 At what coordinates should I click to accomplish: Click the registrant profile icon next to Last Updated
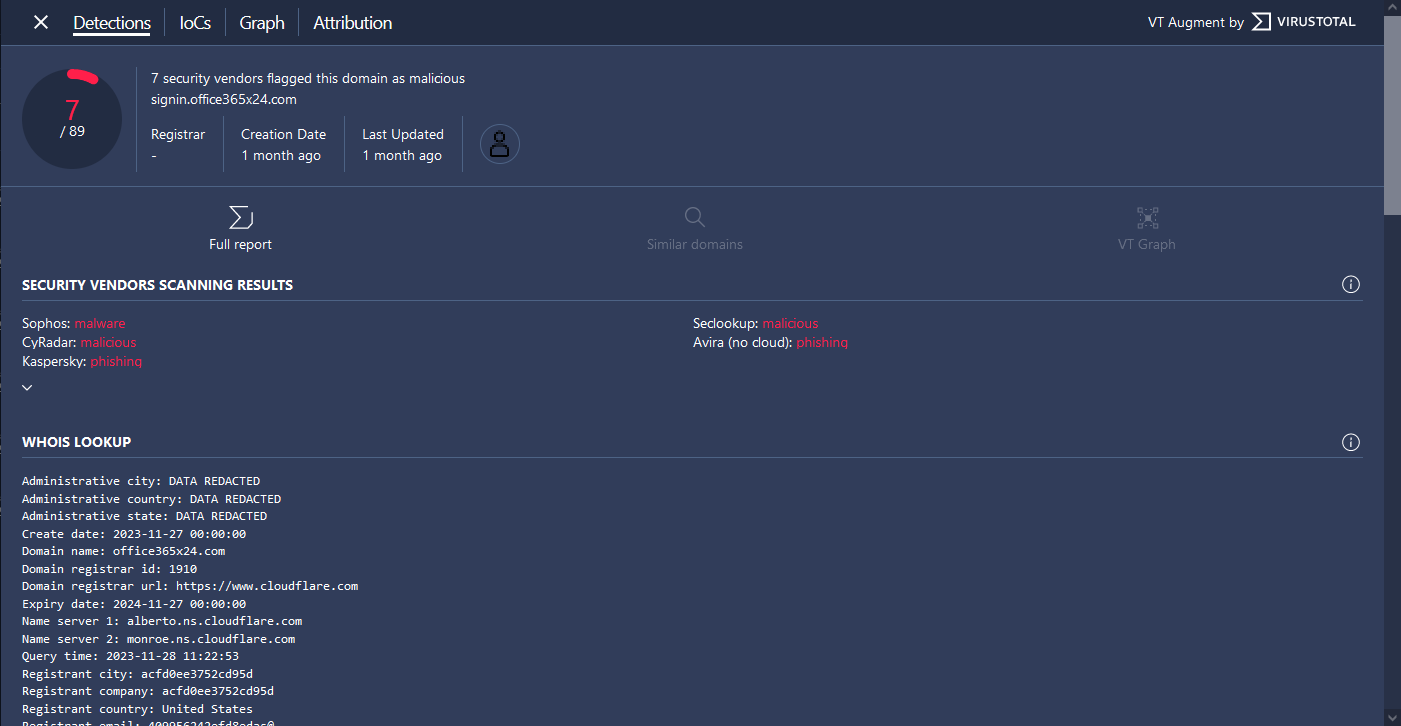click(499, 143)
